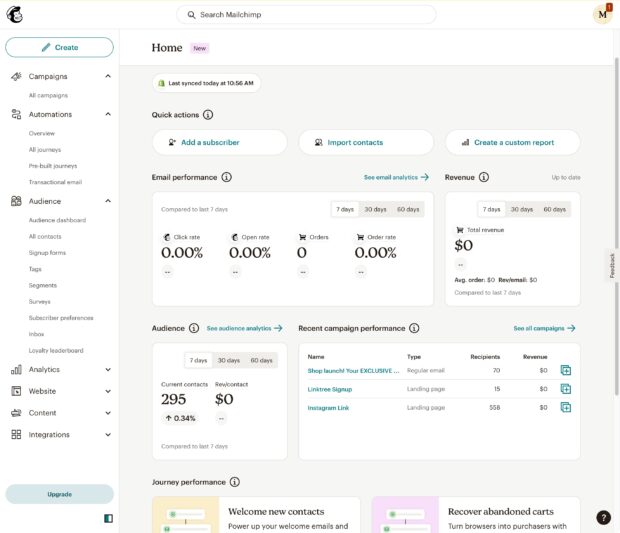Viewport: 620px width, 533px height.
Task: Click the Create button
Action: (59, 47)
